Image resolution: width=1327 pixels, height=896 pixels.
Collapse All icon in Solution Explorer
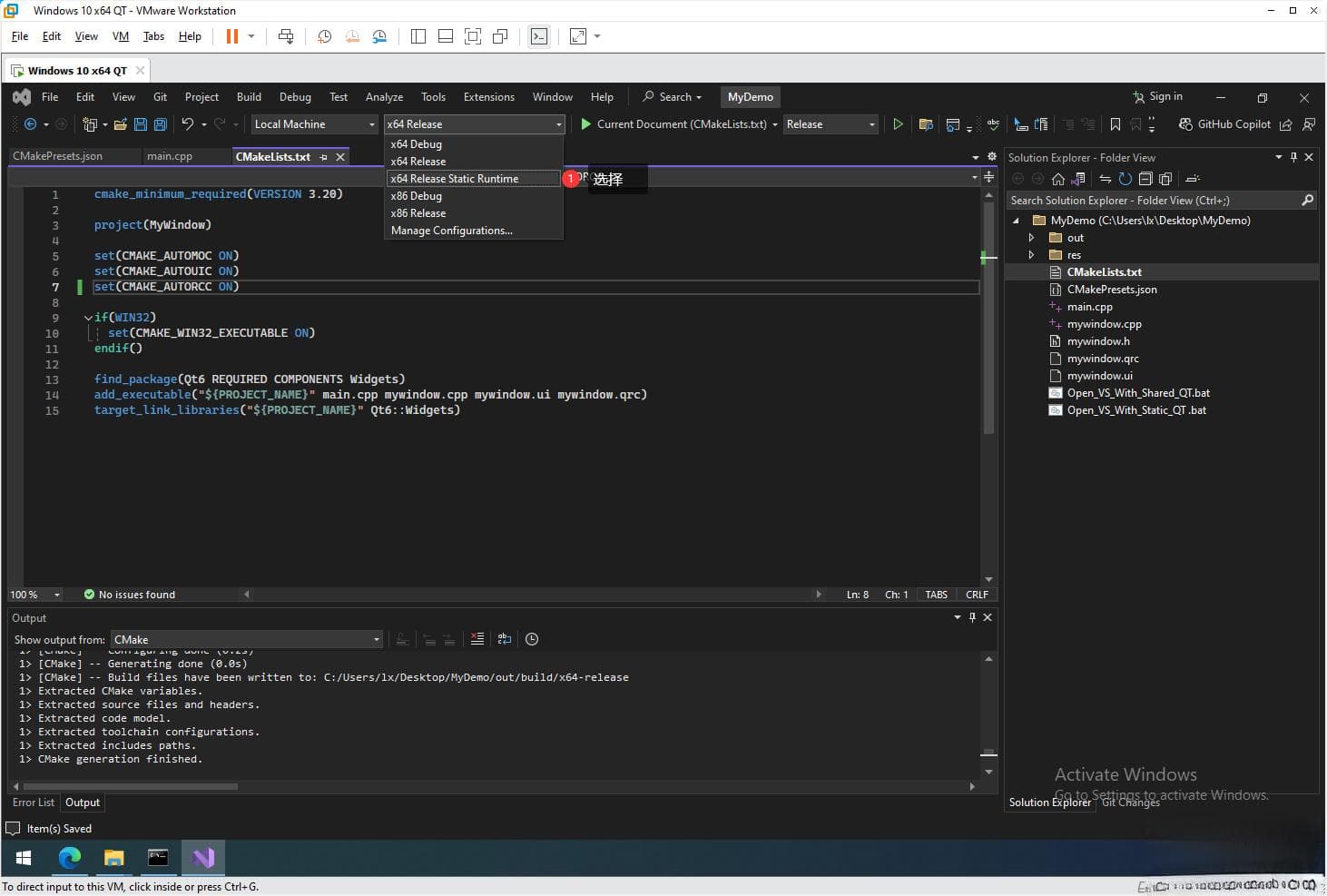[1145, 179]
